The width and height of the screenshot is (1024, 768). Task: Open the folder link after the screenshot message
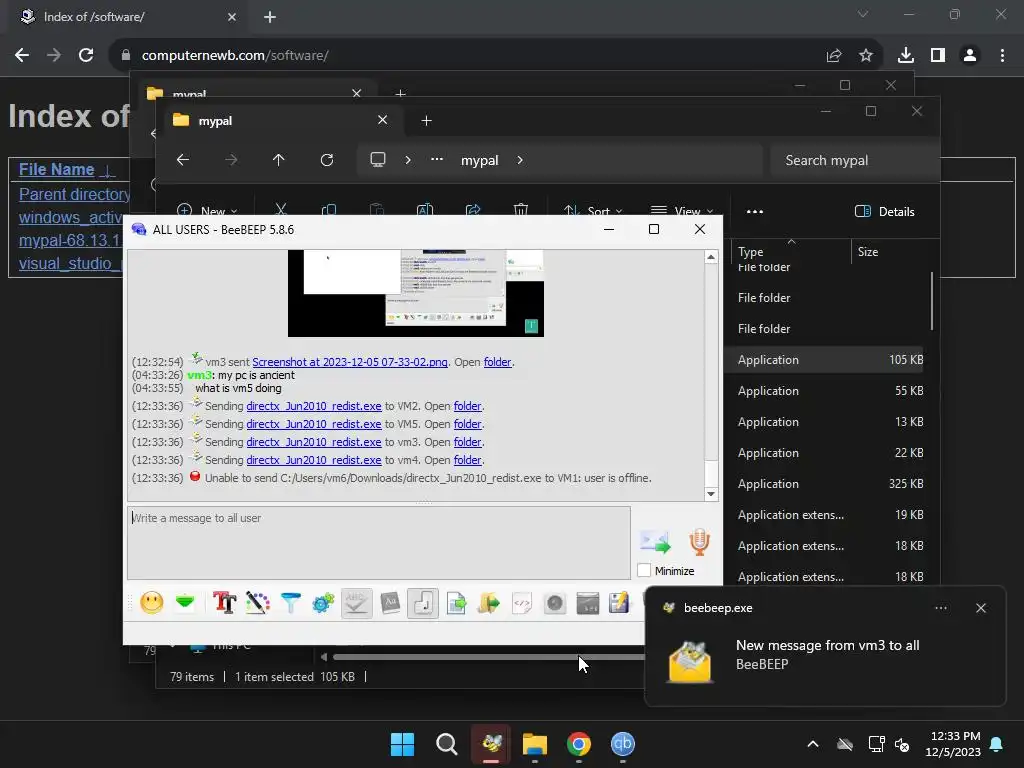click(x=498, y=362)
